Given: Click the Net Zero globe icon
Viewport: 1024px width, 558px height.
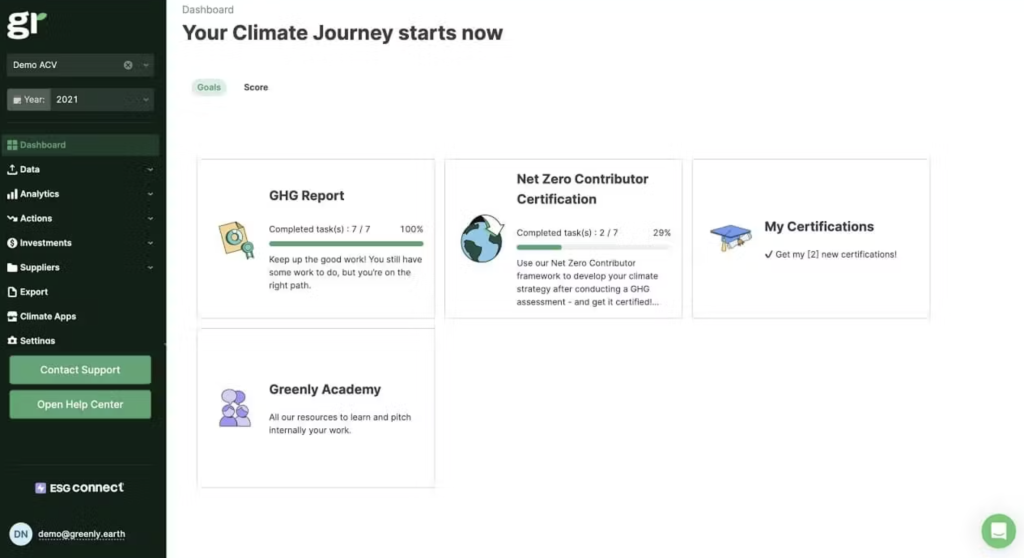Looking at the screenshot, I should click(481, 239).
